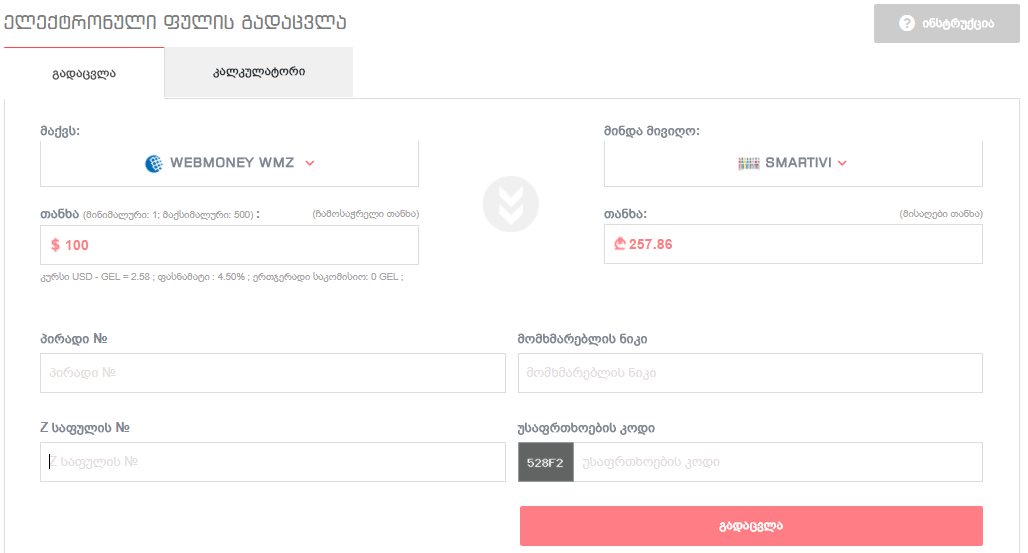Image resolution: width=1028 pixels, height=553 pixels.
Task: Focus the პირადი № input field
Action: tap(273, 373)
